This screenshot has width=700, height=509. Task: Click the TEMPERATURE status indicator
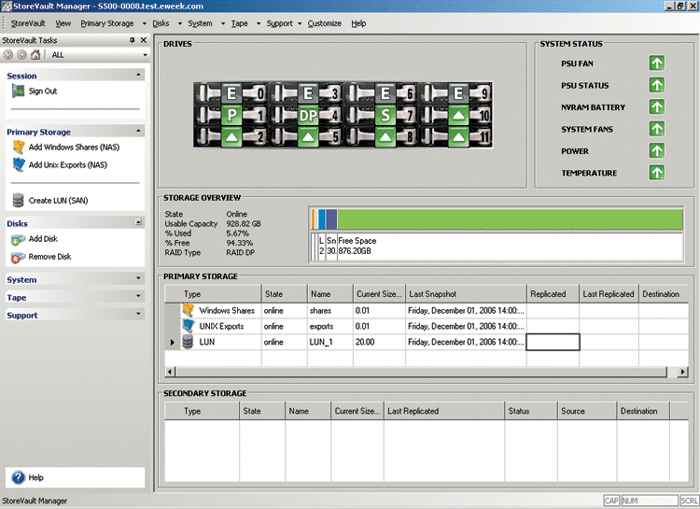(x=657, y=172)
